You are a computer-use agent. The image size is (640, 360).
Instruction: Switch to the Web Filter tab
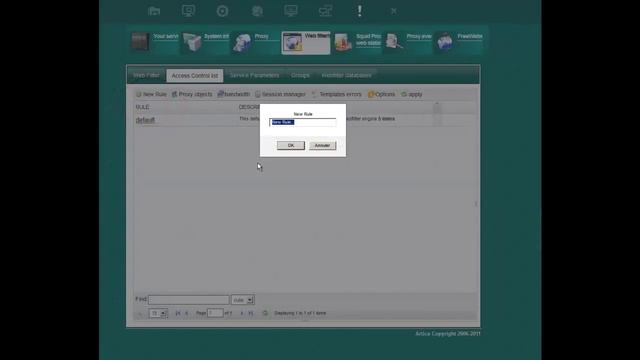point(146,75)
